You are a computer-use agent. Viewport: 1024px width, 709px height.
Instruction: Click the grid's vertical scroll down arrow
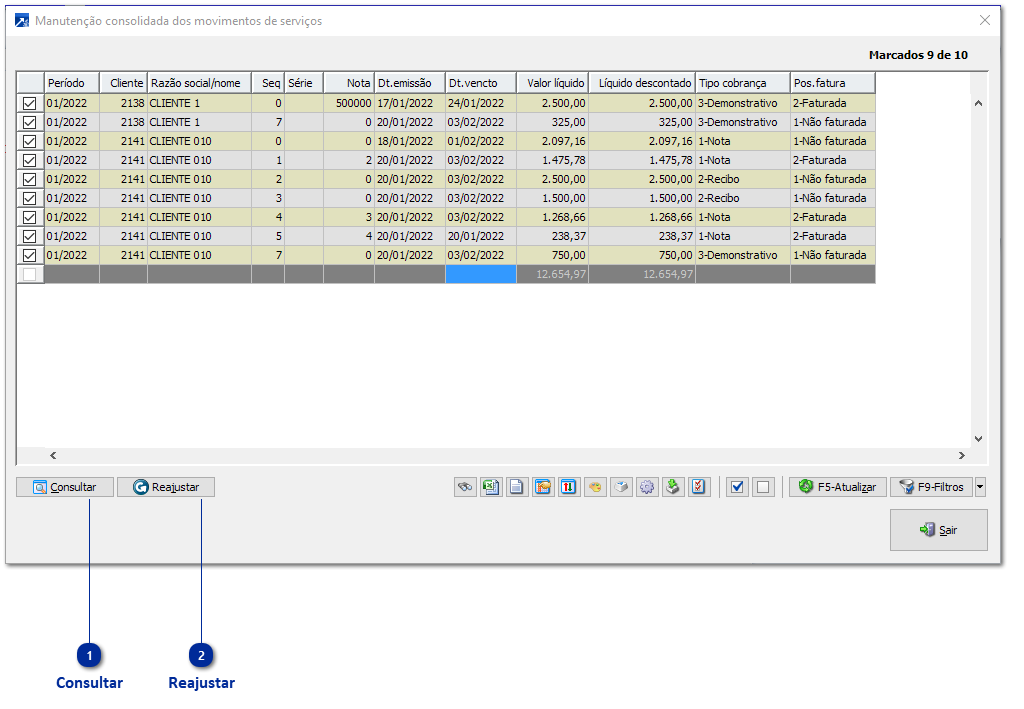click(x=978, y=439)
